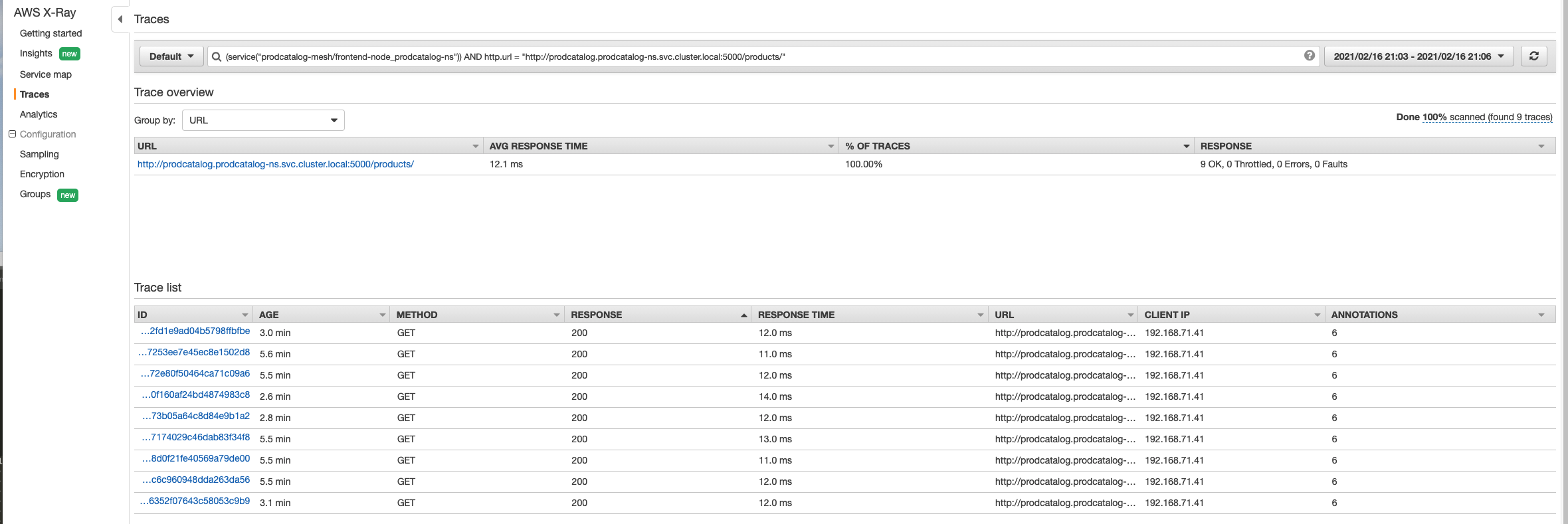Click the refresh traces icon button
This screenshot has height=524, width=1568.
pos(1534,56)
